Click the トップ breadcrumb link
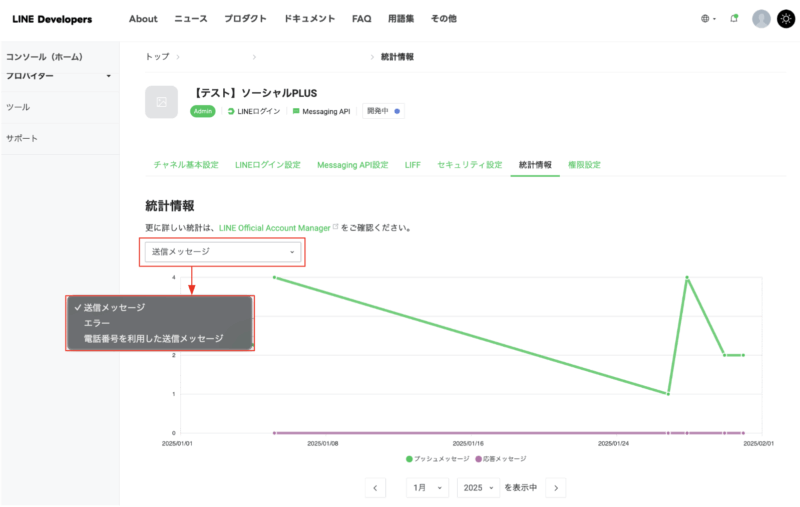This screenshot has height=507, width=800. point(157,57)
